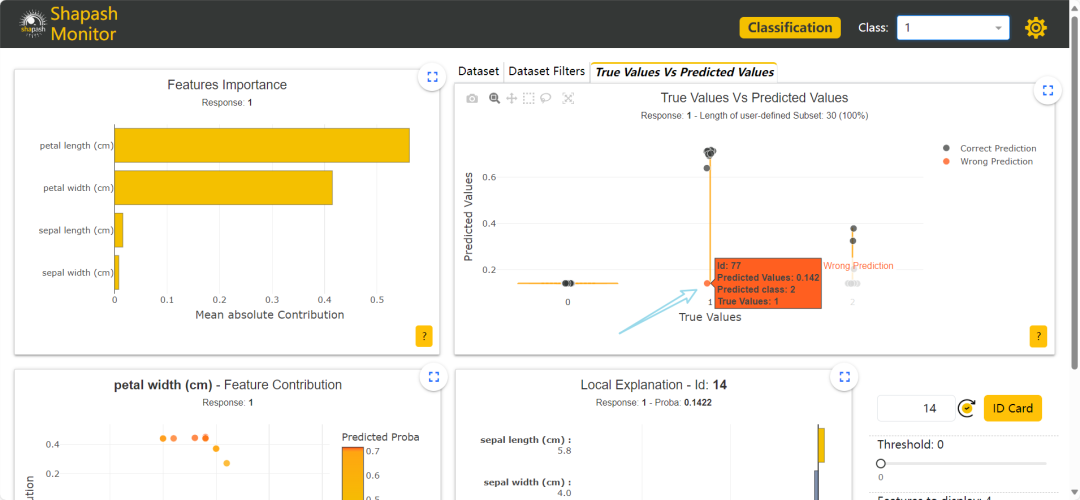Screen dimensions: 1080x500
Task: Click the petal width (cm) importance bar
Action: 223,187
